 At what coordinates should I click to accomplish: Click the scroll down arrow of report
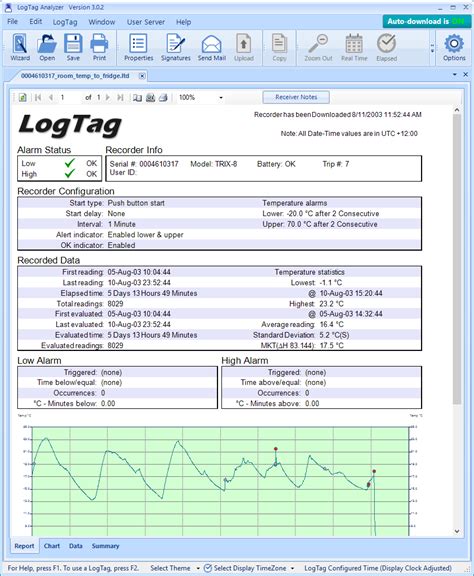[457, 531]
